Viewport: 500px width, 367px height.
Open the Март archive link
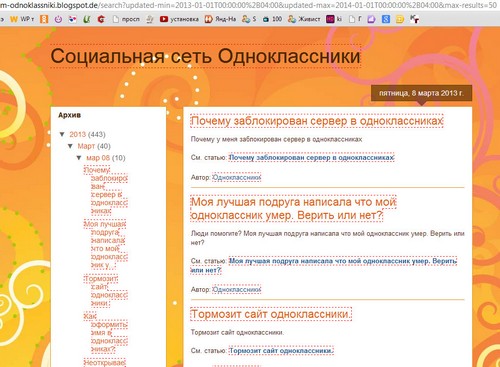[x=86, y=146]
